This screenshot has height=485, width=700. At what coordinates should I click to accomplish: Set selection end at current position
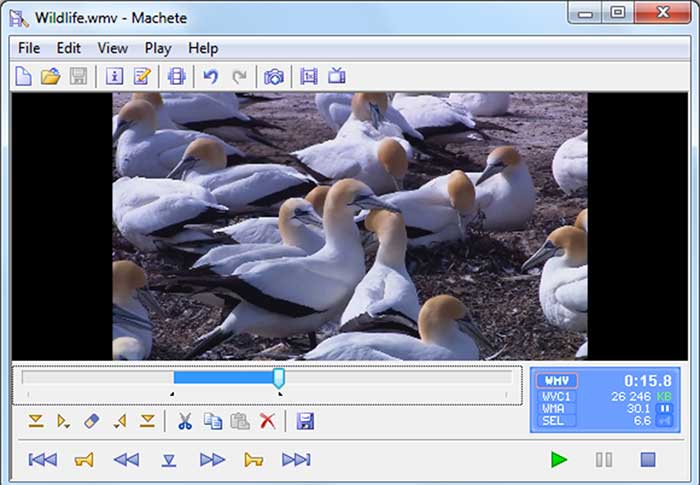[147, 421]
